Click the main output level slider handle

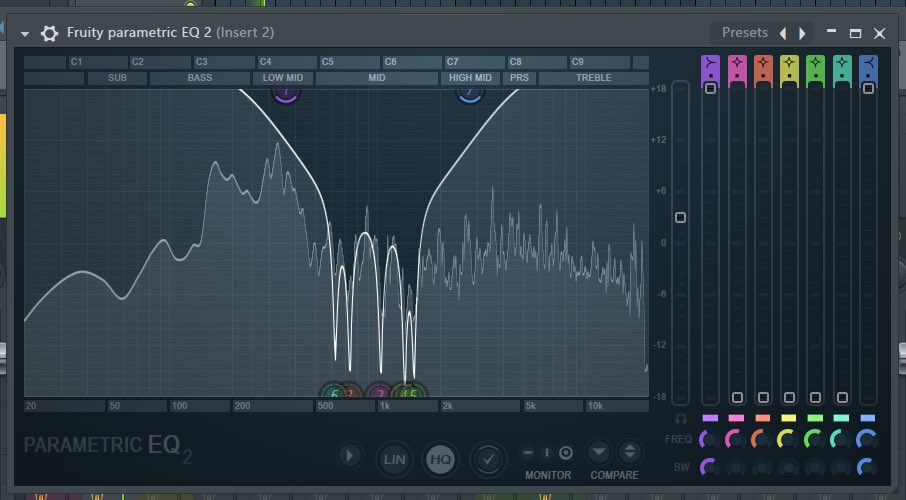(681, 217)
